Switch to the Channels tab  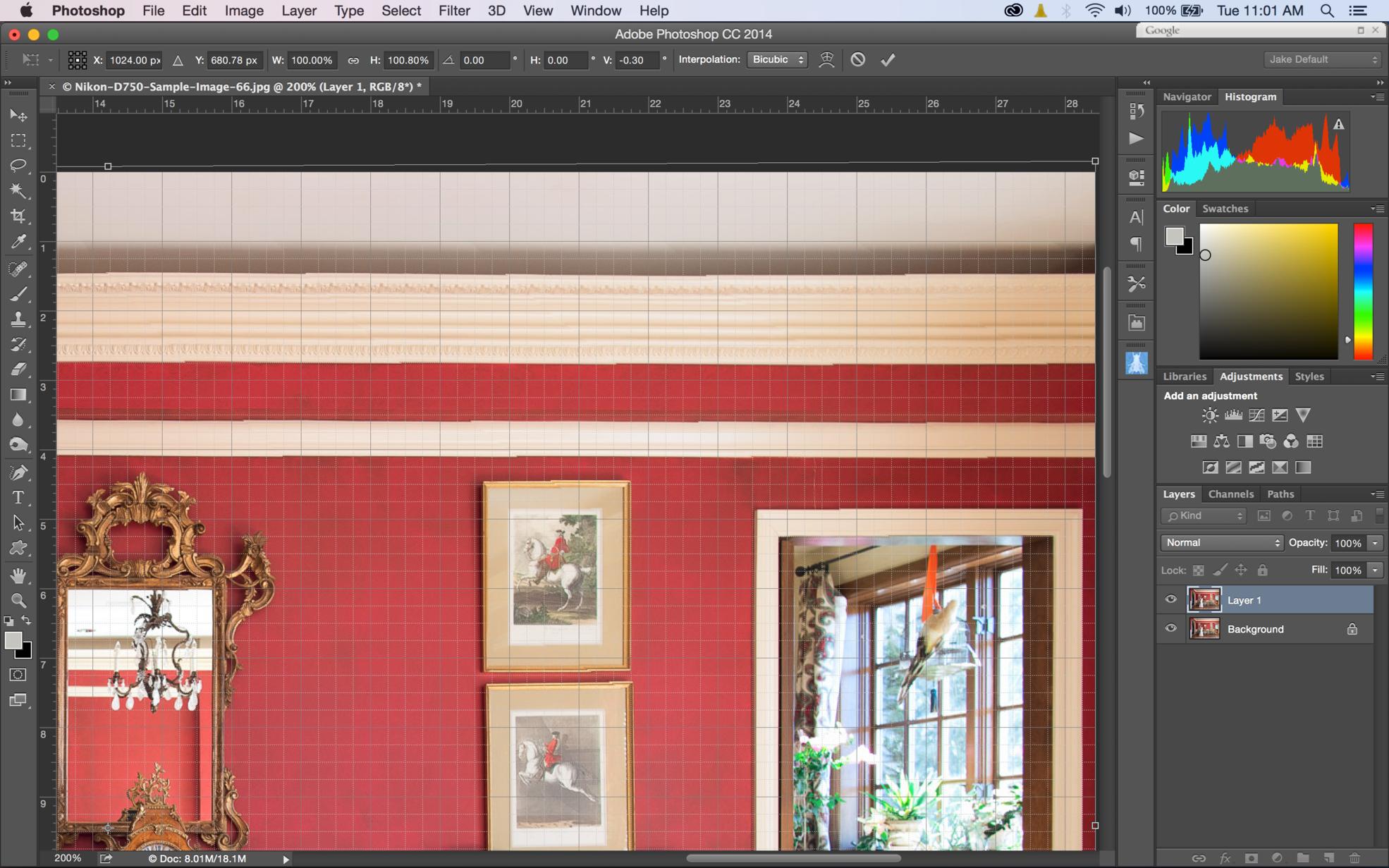(x=1230, y=494)
